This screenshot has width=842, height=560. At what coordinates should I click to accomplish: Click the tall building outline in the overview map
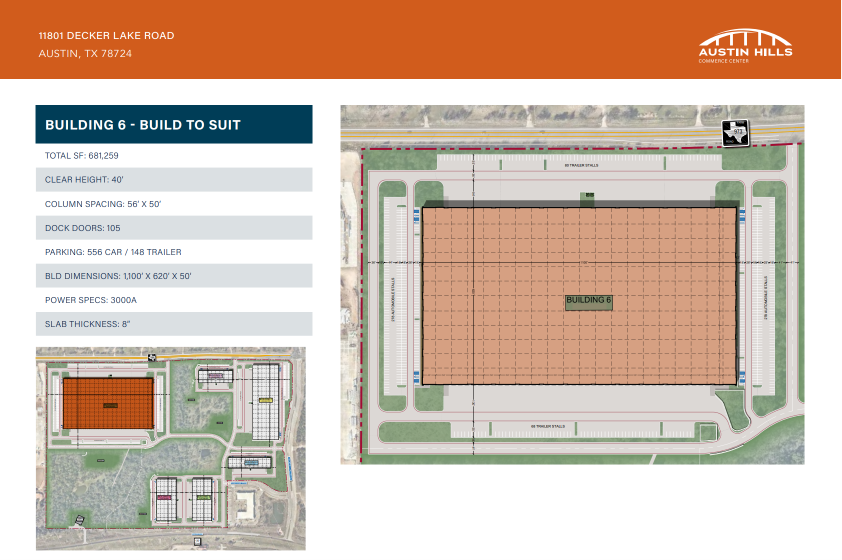coord(266,402)
